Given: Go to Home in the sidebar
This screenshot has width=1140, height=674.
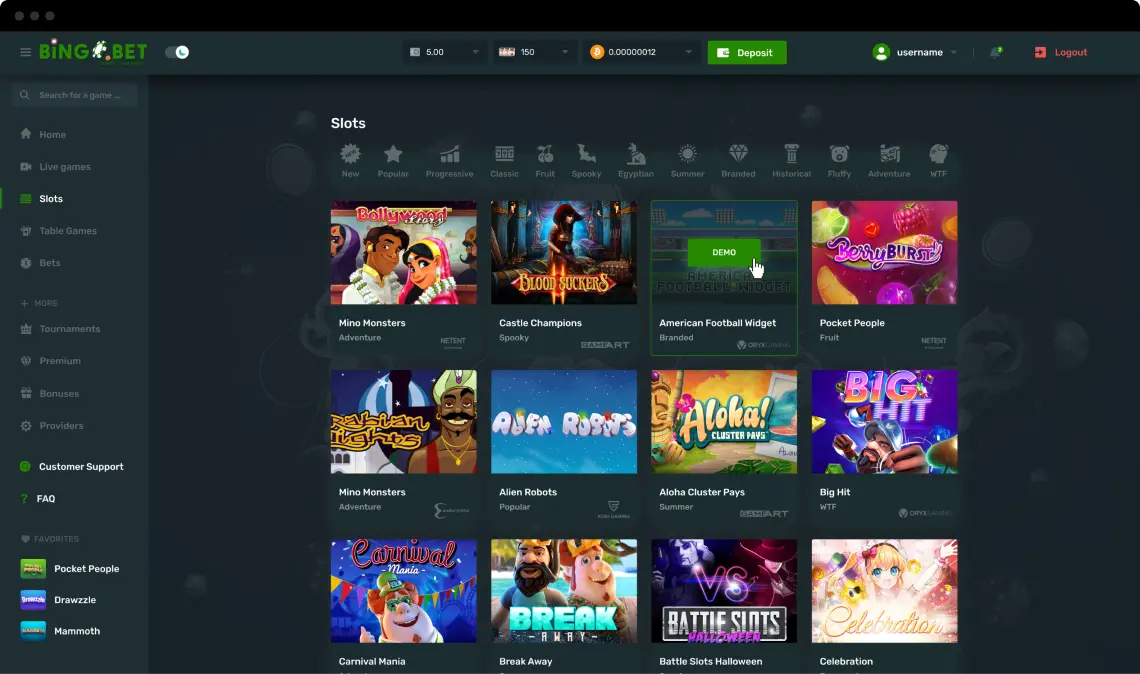Looking at the screenshot, I should (x=44, y=135).
